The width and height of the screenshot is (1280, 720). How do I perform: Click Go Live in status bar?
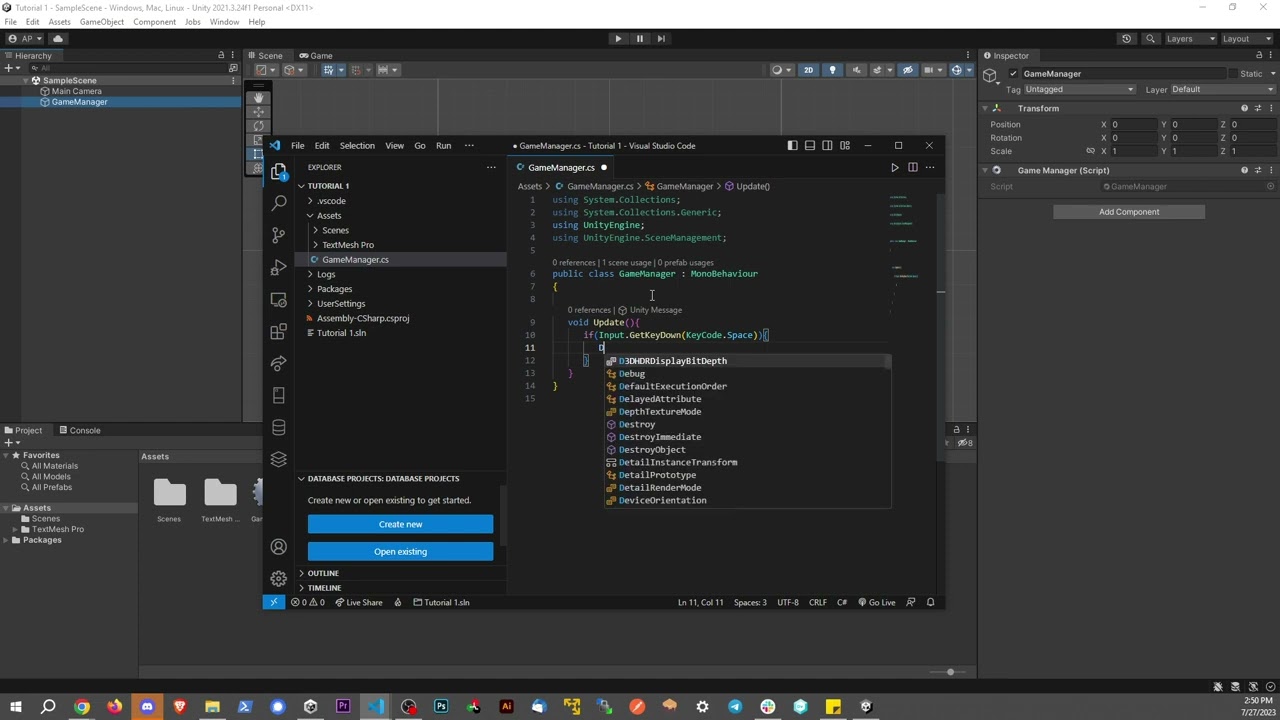pos(876,602)
